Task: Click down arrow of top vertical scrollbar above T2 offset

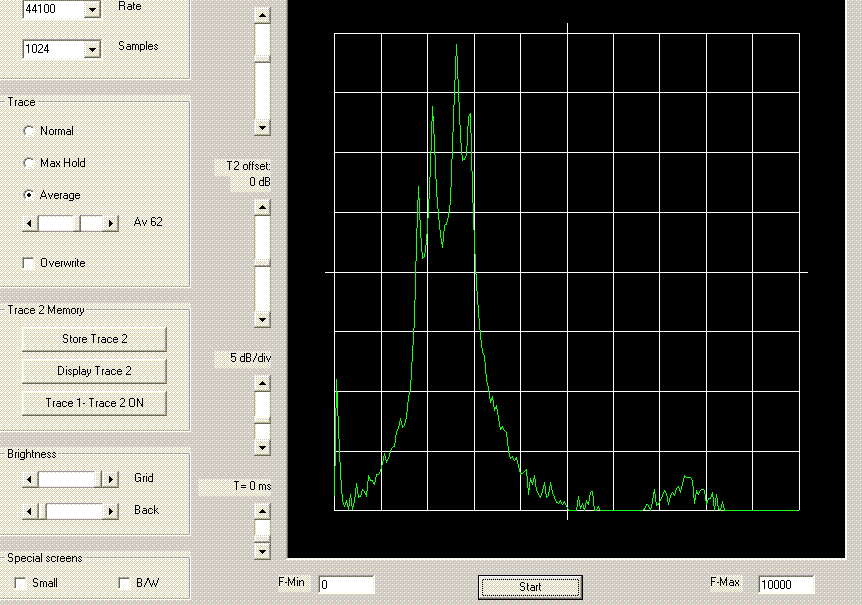Action: point(262,127)
